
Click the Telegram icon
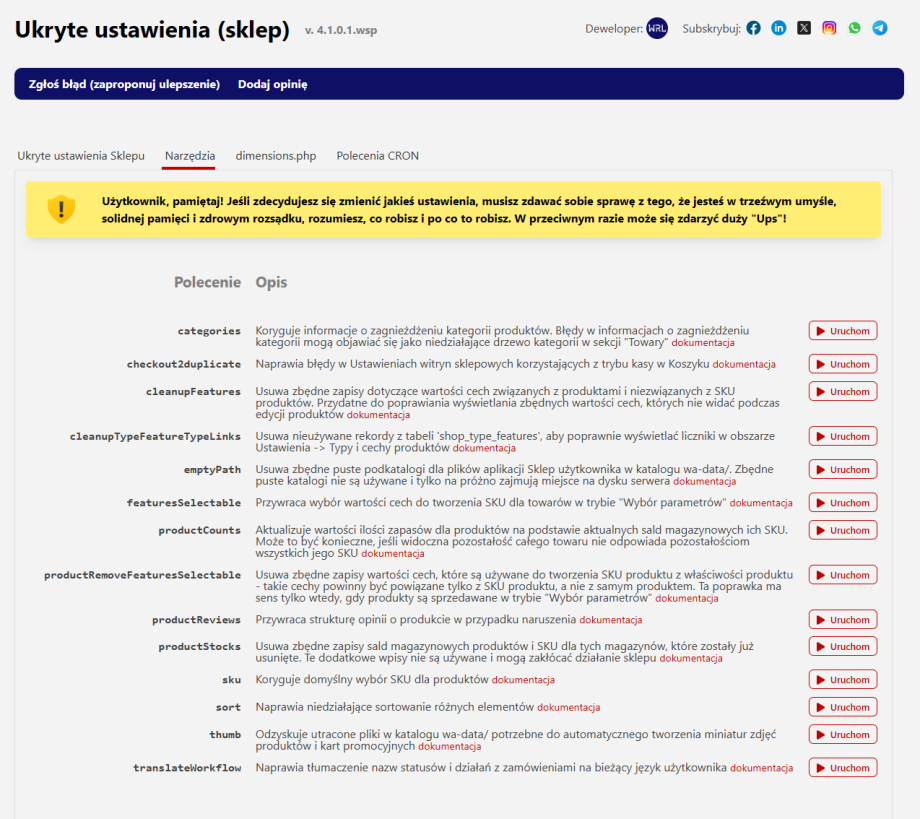tap(879, 28)
